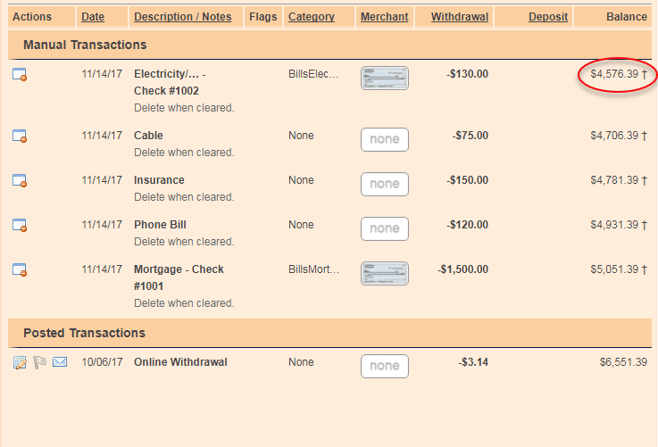This screenshot has width=658, height=447.
Task: Click the Insurance row action icon
Action: tap(19, 181)
